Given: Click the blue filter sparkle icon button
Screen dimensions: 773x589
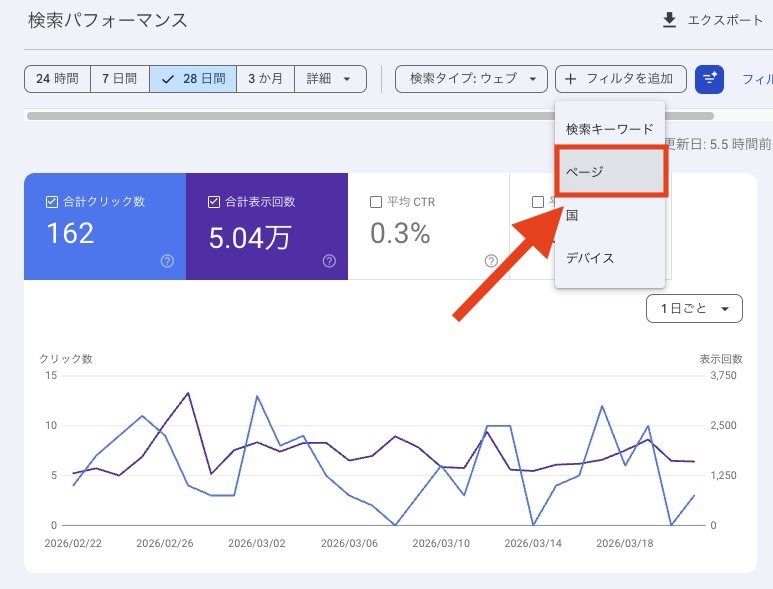Looking at the screenshot, I should tap(709, 79).
